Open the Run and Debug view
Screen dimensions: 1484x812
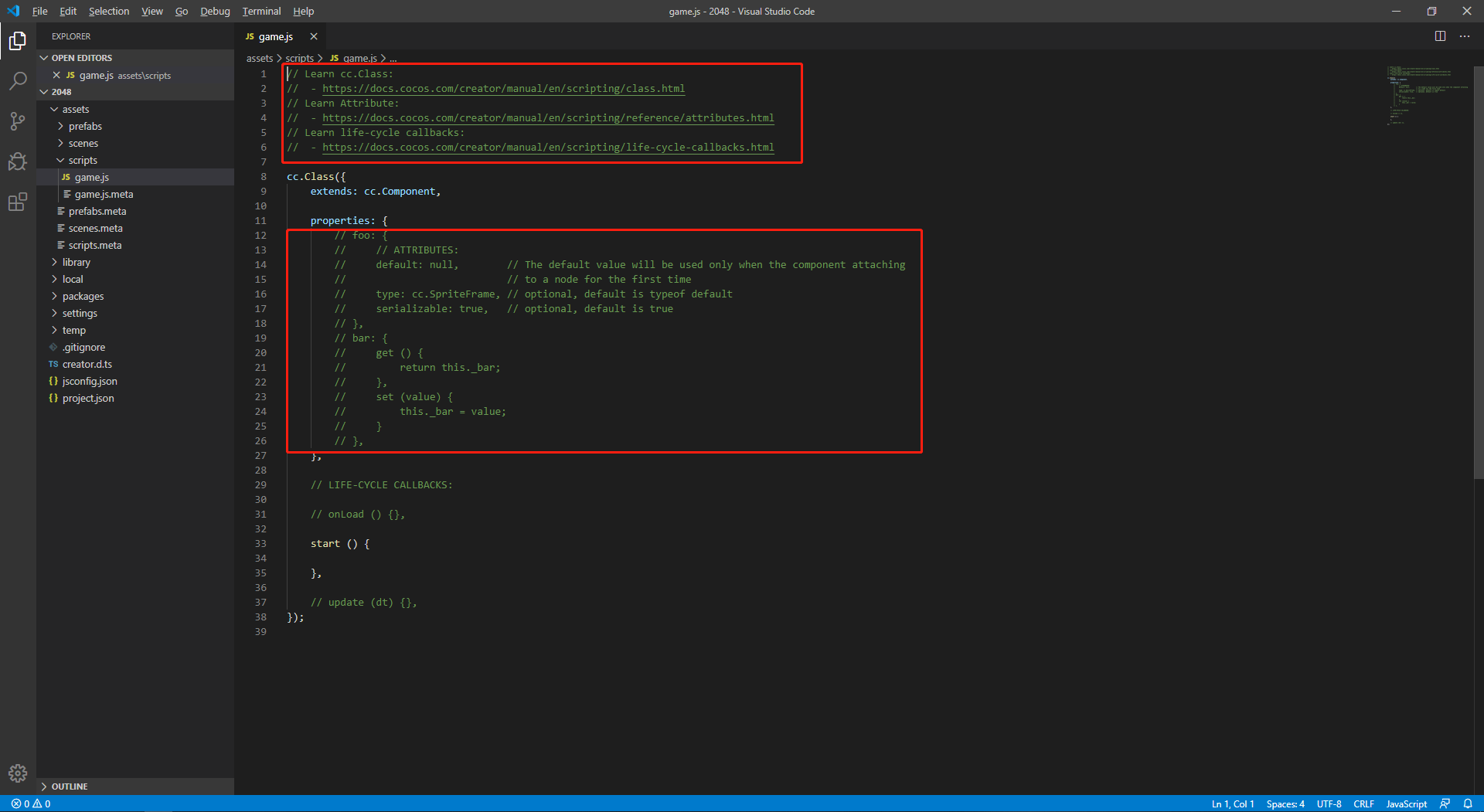17,161
